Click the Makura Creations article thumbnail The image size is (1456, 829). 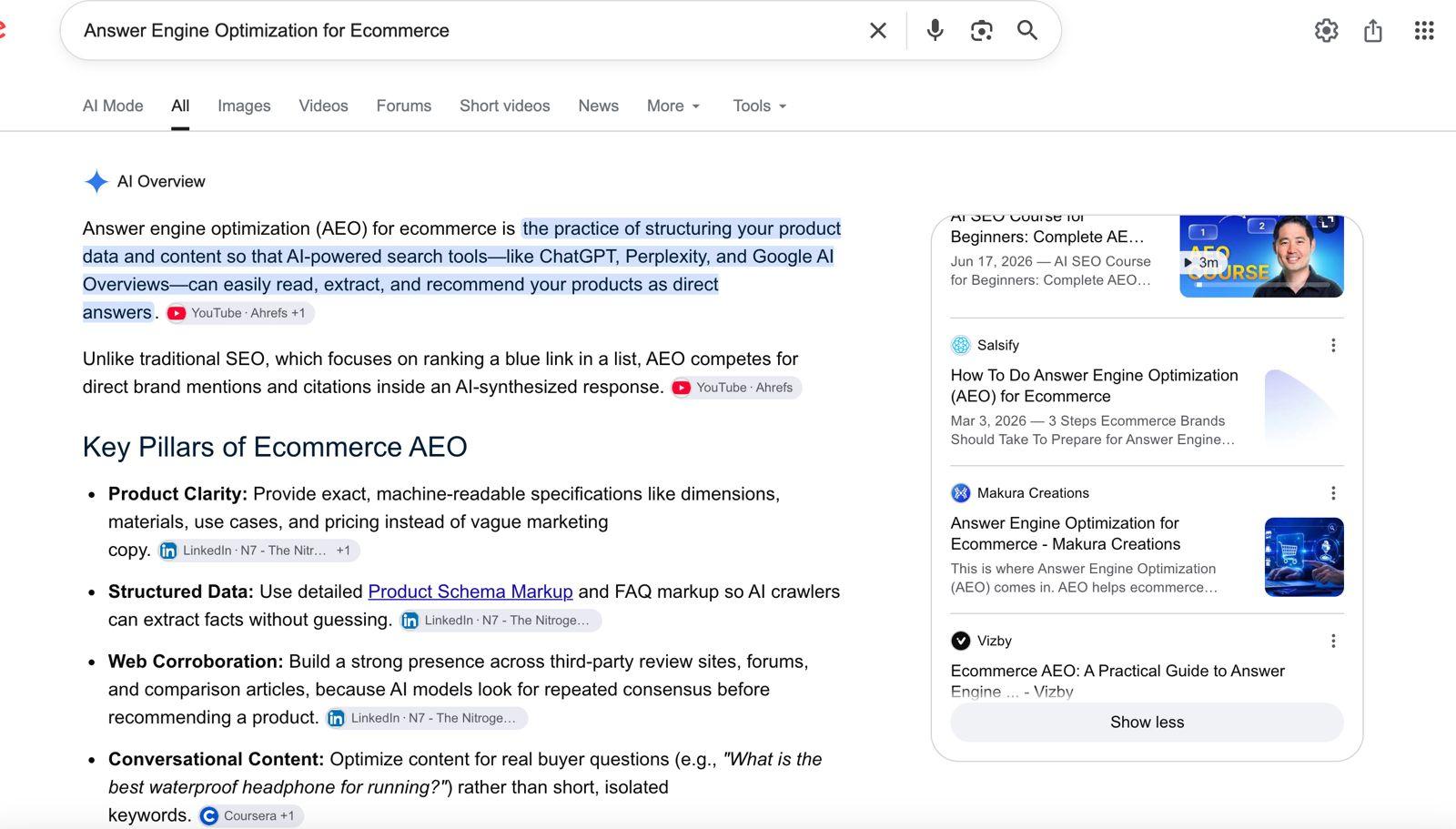(x=1304, y=557)
